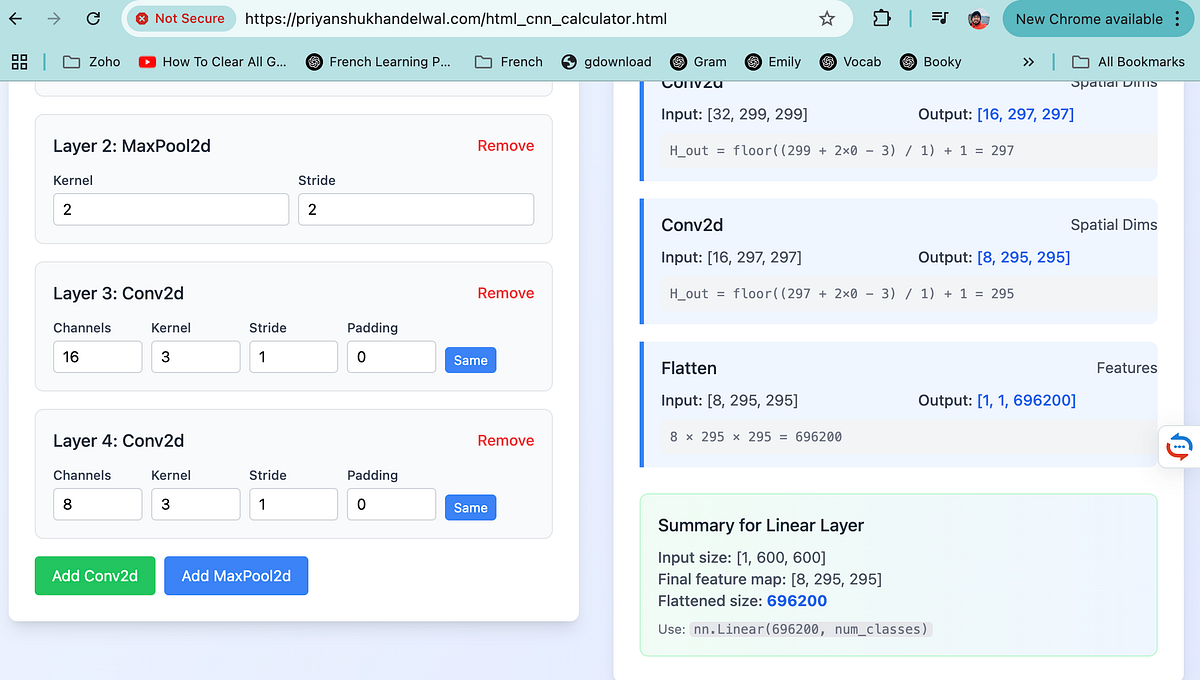Click the Kernel input field of Layer 2
Image resolution: width=1200 pixels, height=680 pixels.
tap(170, 209)
